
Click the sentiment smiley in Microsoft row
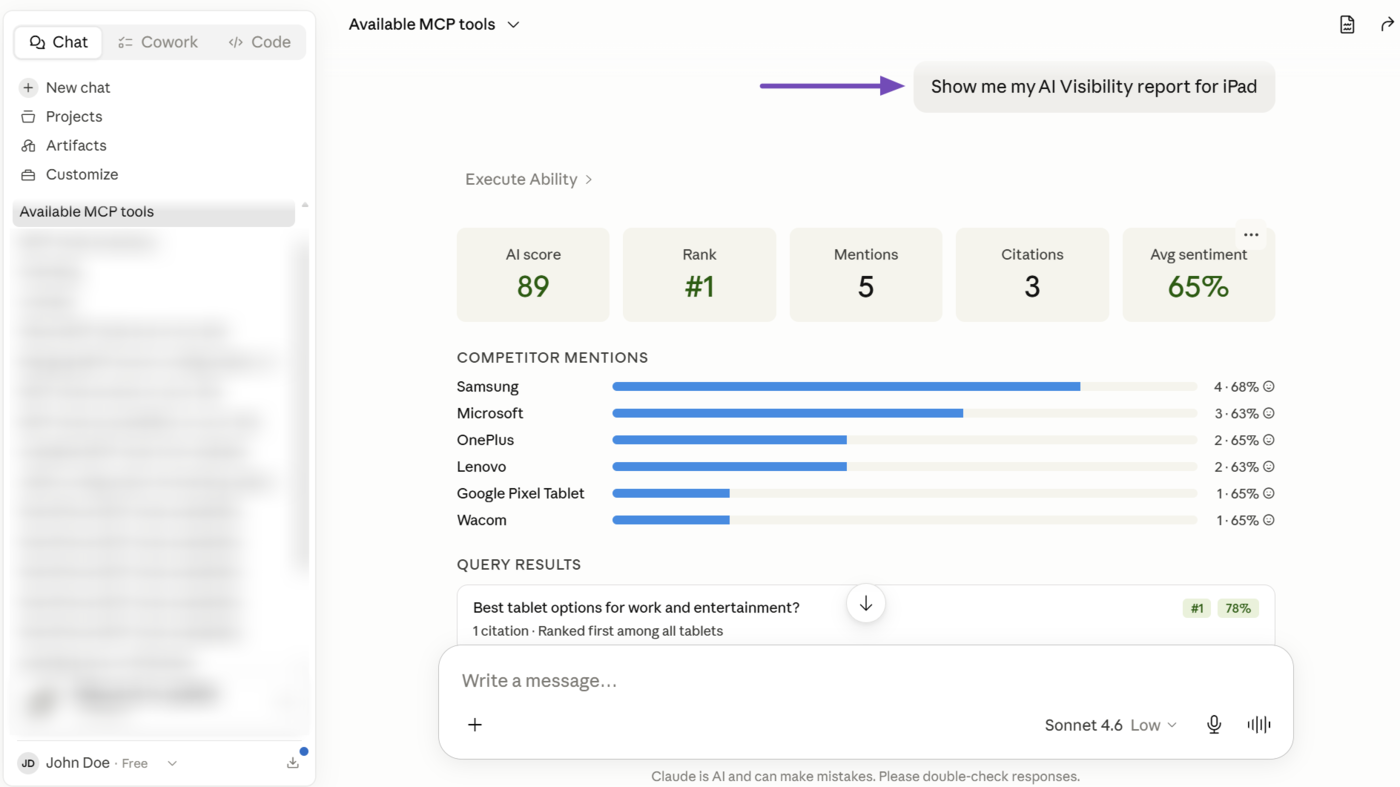pyautogui.click(x=1269, y=414)
